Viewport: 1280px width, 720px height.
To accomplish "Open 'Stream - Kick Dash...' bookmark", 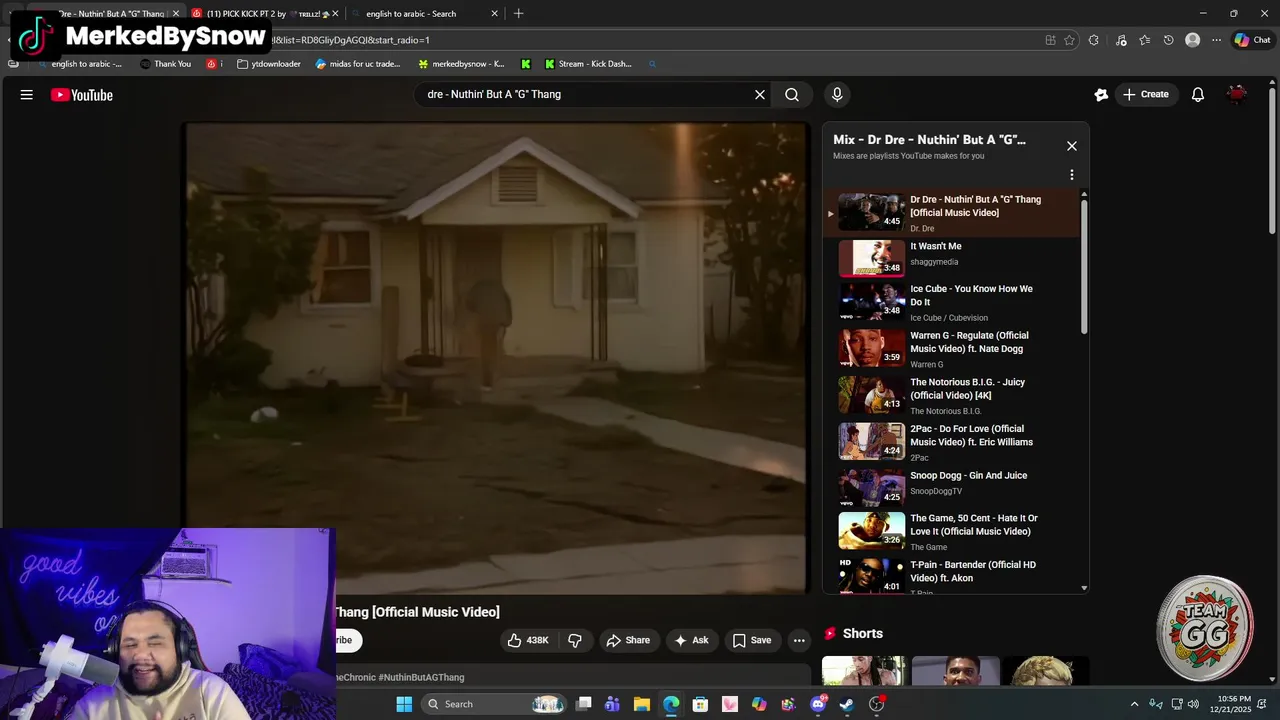I will pos(588,64).
